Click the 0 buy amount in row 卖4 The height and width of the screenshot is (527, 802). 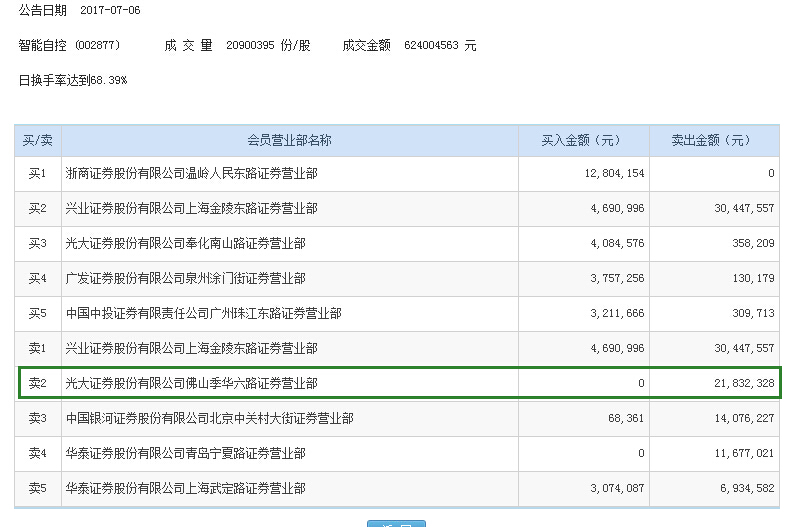(x=641, y=453)
